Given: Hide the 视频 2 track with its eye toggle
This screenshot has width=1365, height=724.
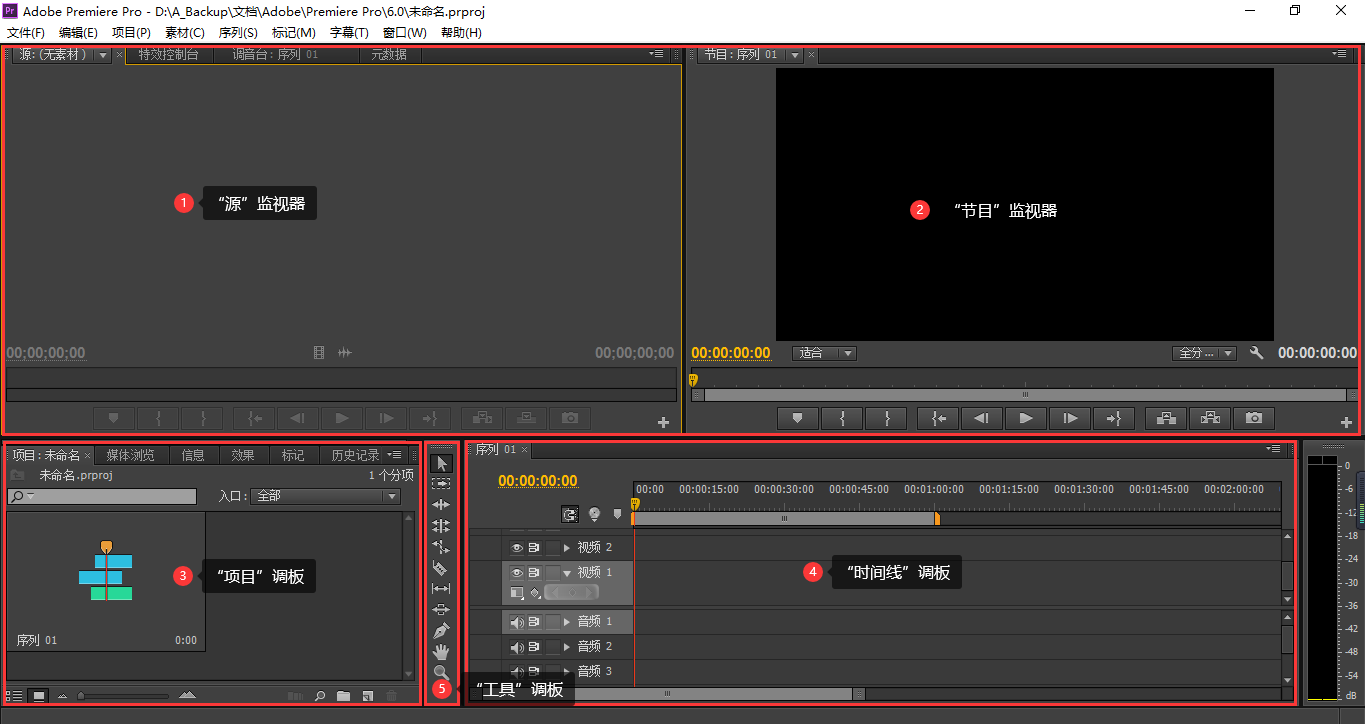Looking at the screenshot, I should click(517, 547).
